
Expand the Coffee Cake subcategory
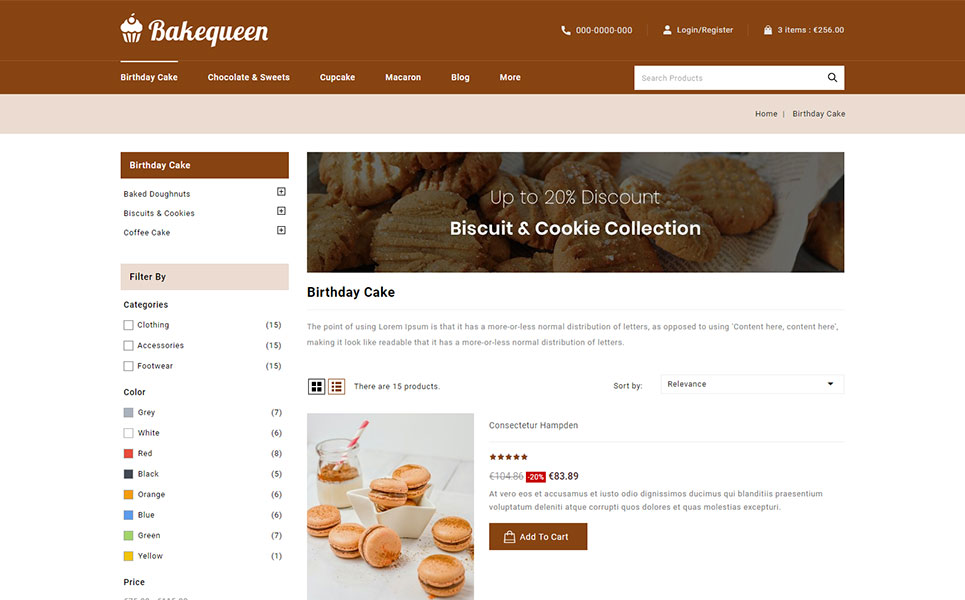281,231
